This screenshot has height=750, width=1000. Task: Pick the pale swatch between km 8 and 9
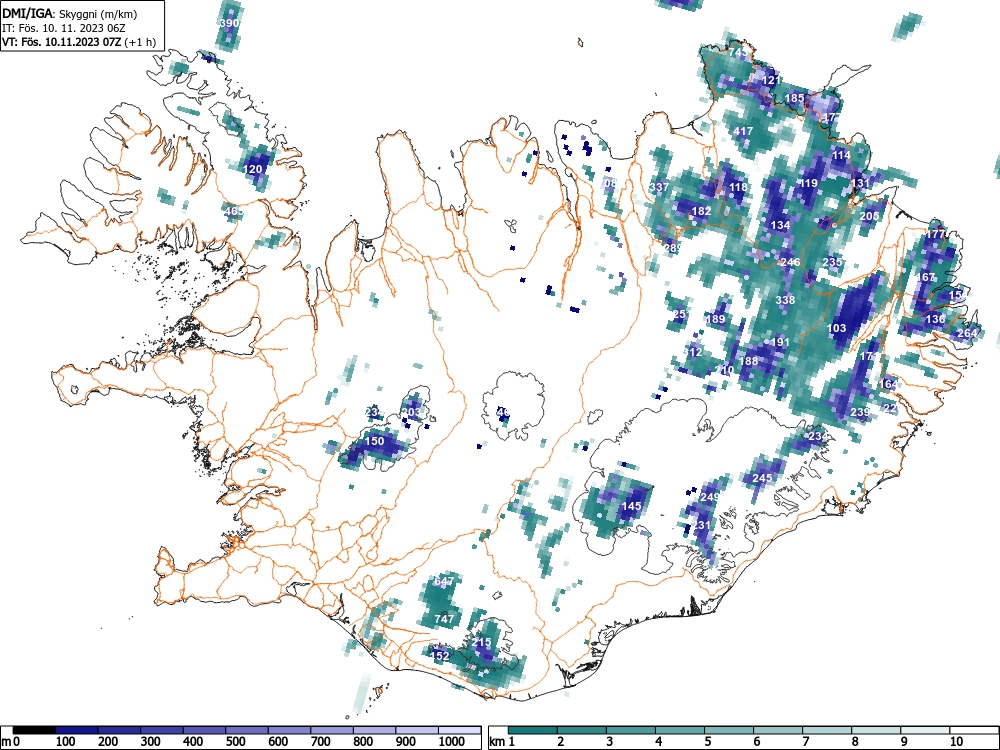876,730
